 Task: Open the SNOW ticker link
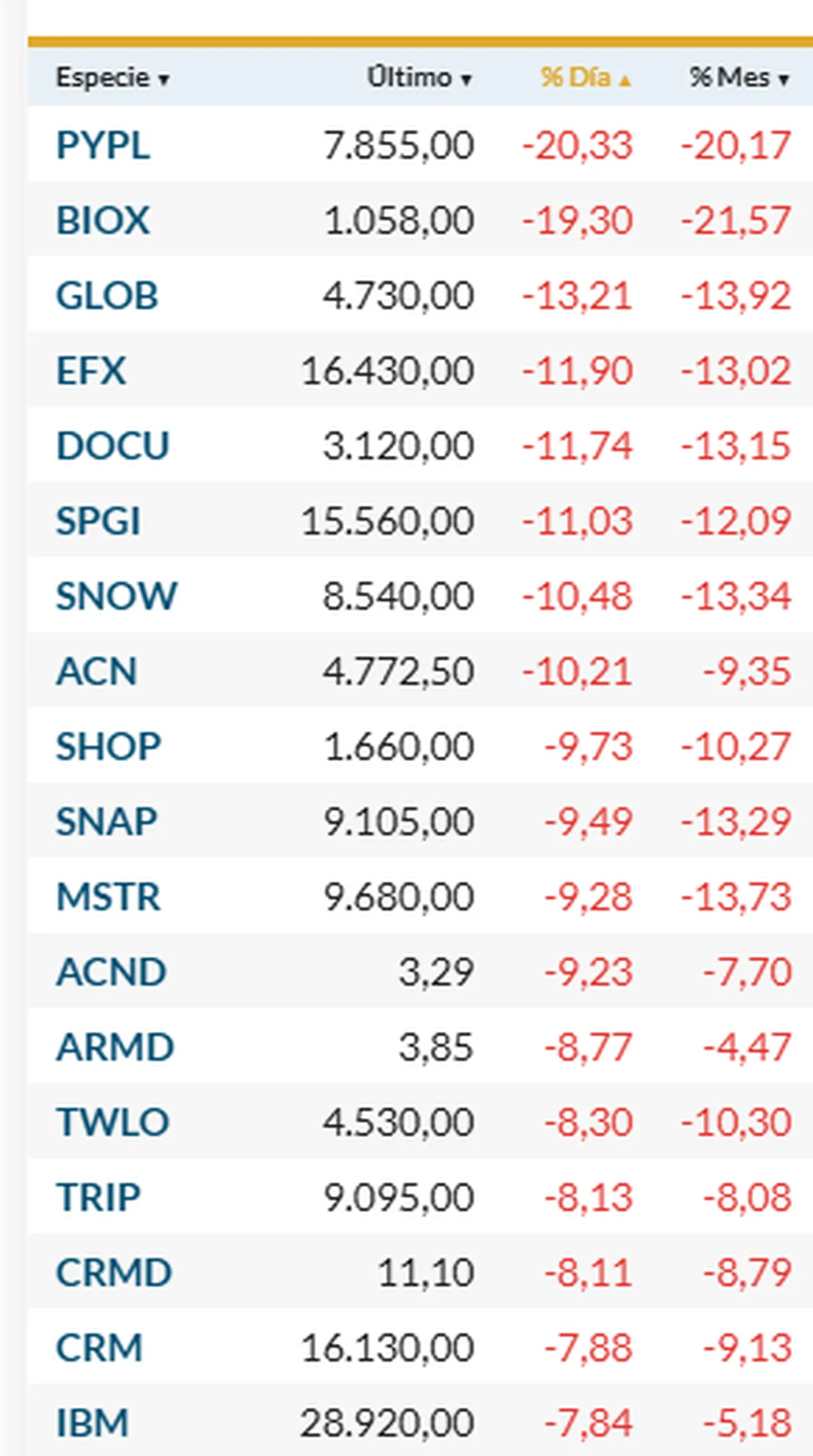click(117, 597)
